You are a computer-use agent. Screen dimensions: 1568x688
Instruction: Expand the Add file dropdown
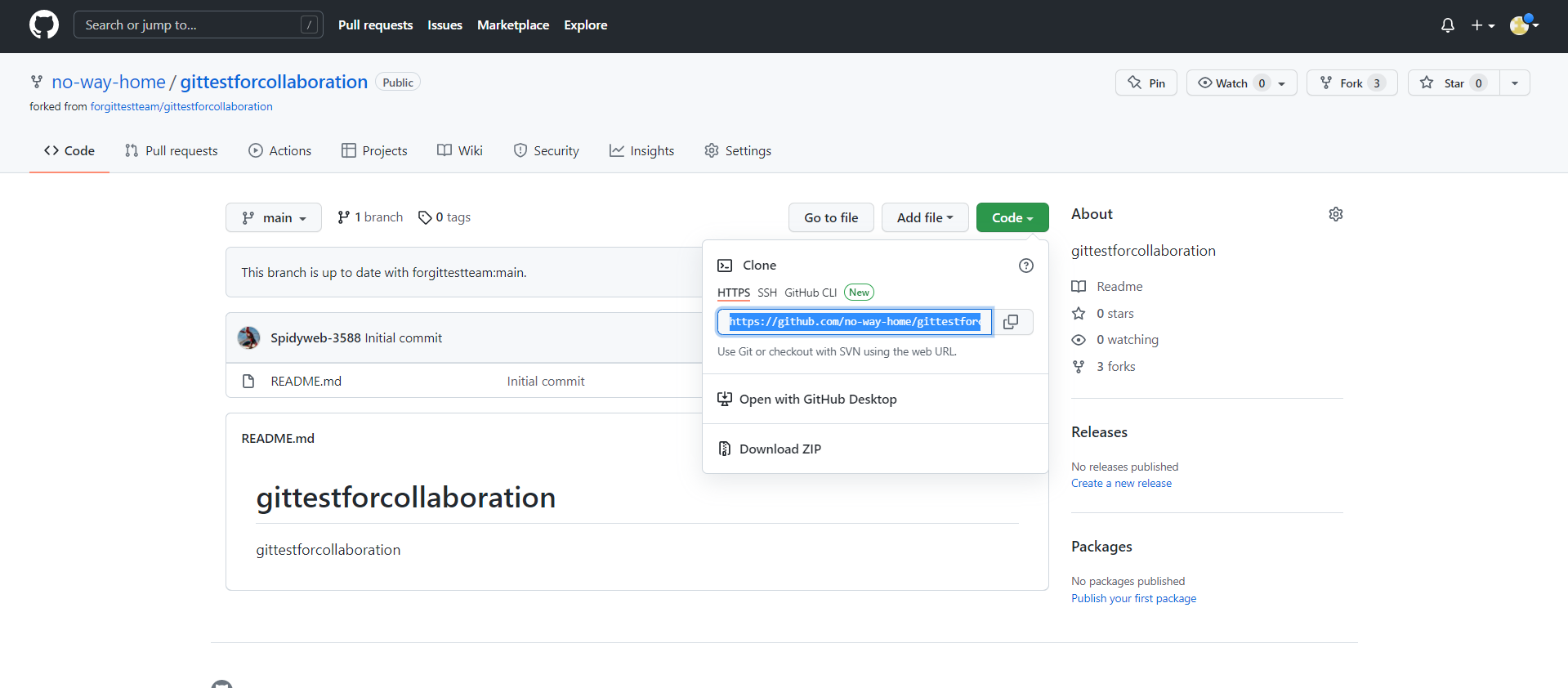point(925,217)
